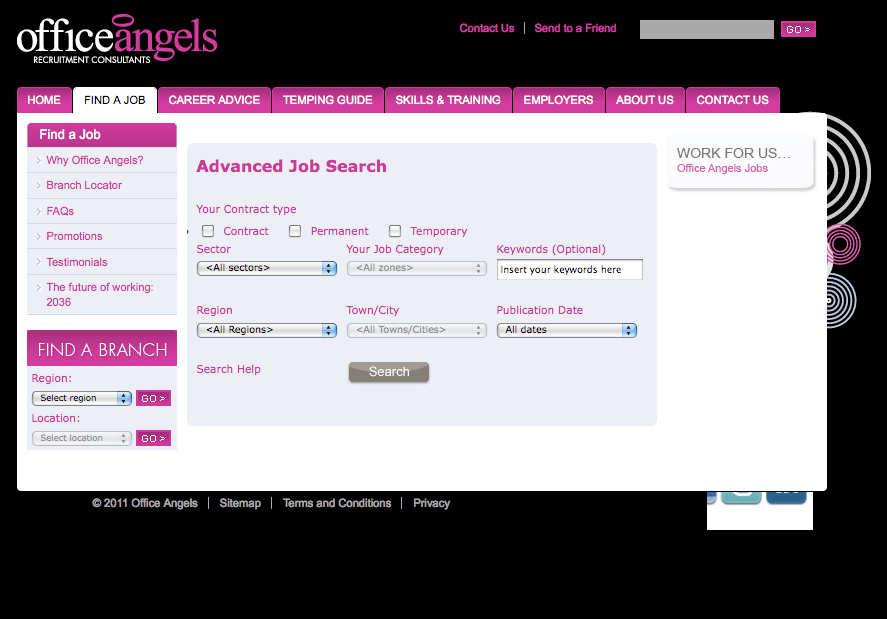Enable the Contract checkbox

207,230
